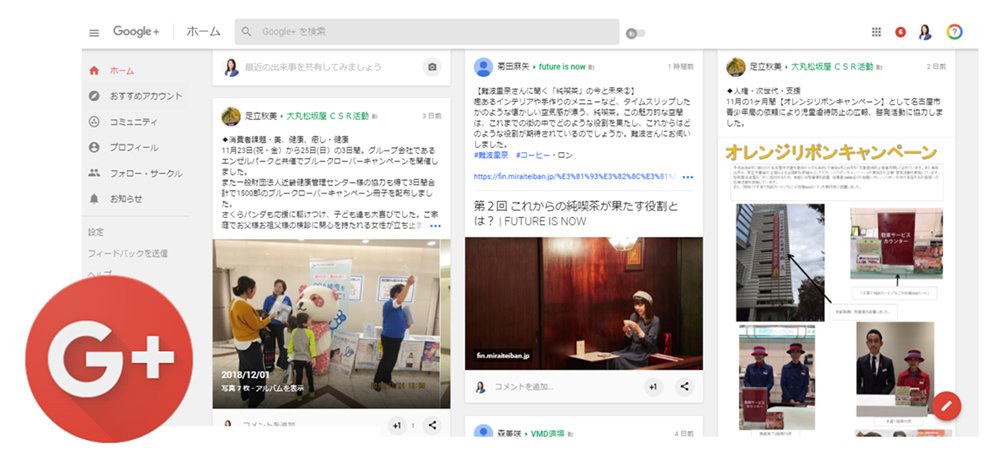1000x457 pixels.
Task: Click the 3日前 timestamp on left post
Action: click(x=431, y=116)
